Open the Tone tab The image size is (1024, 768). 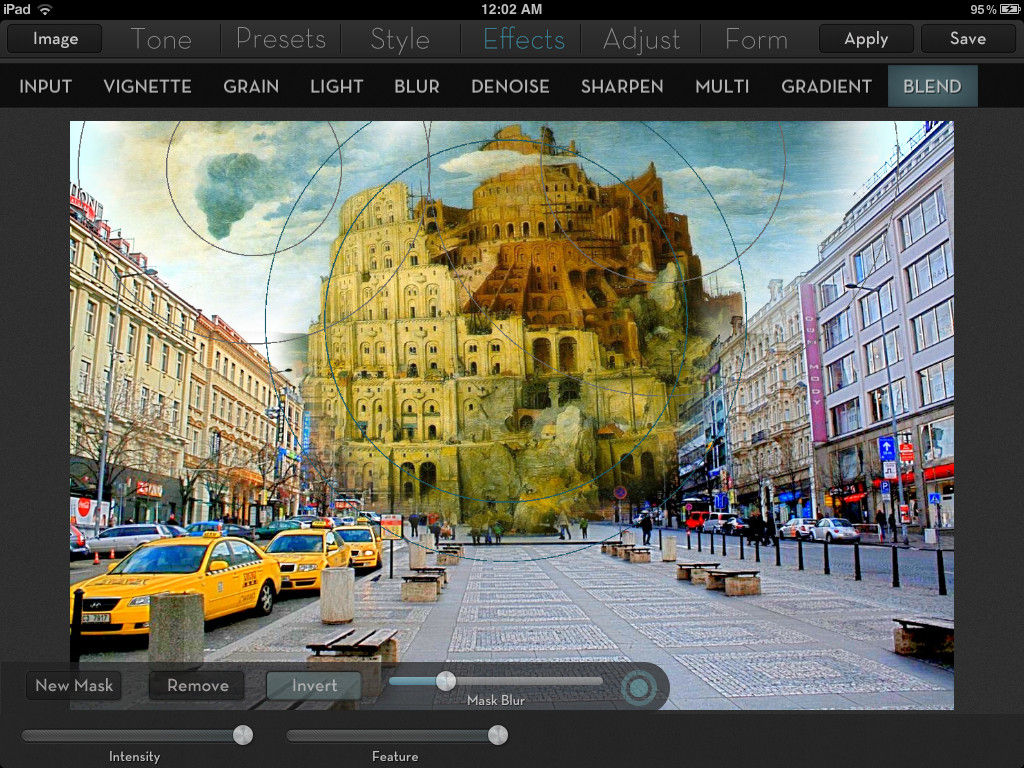(x=161, y=39)
